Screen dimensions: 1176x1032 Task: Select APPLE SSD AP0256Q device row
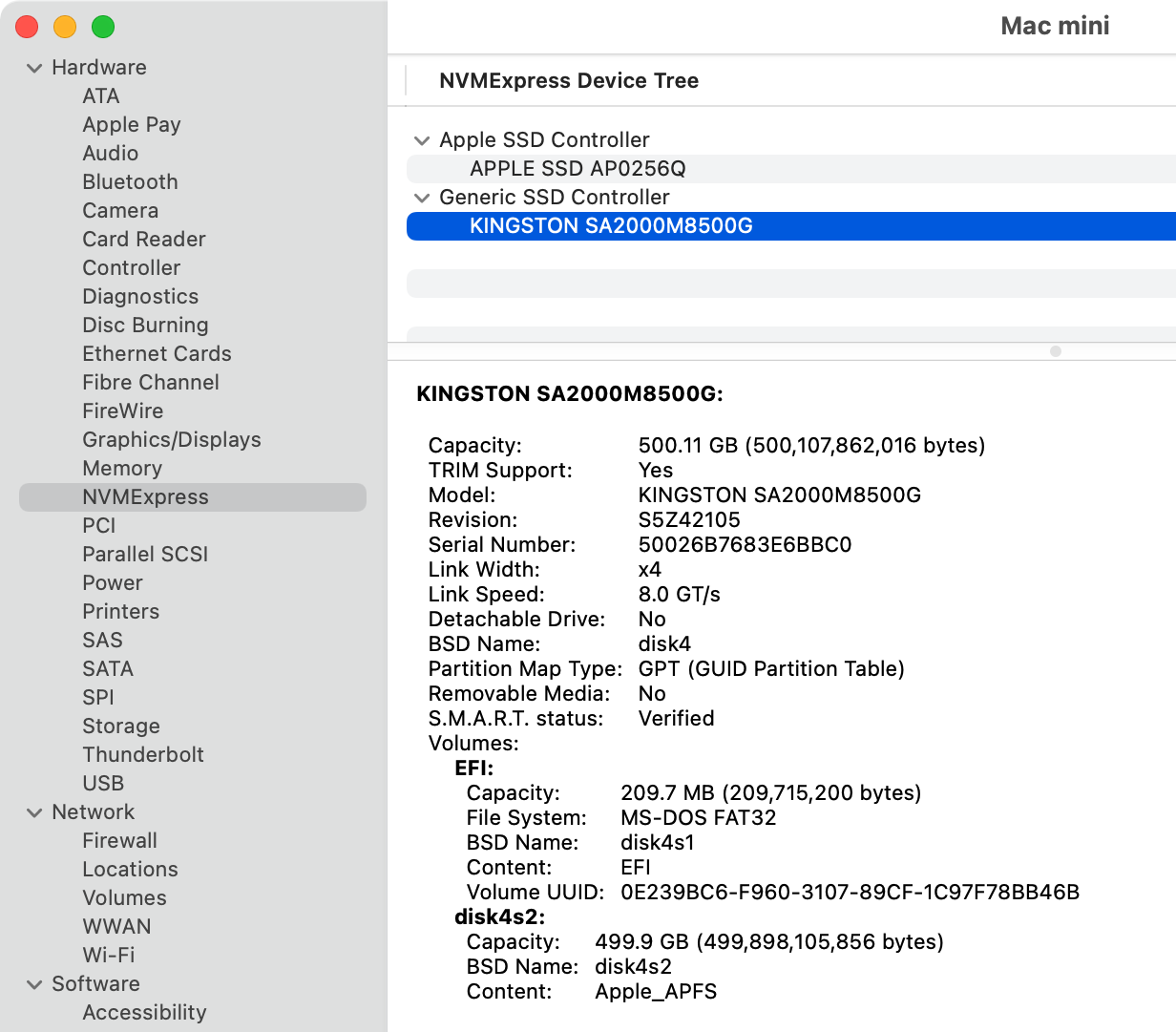click(577, 169)
